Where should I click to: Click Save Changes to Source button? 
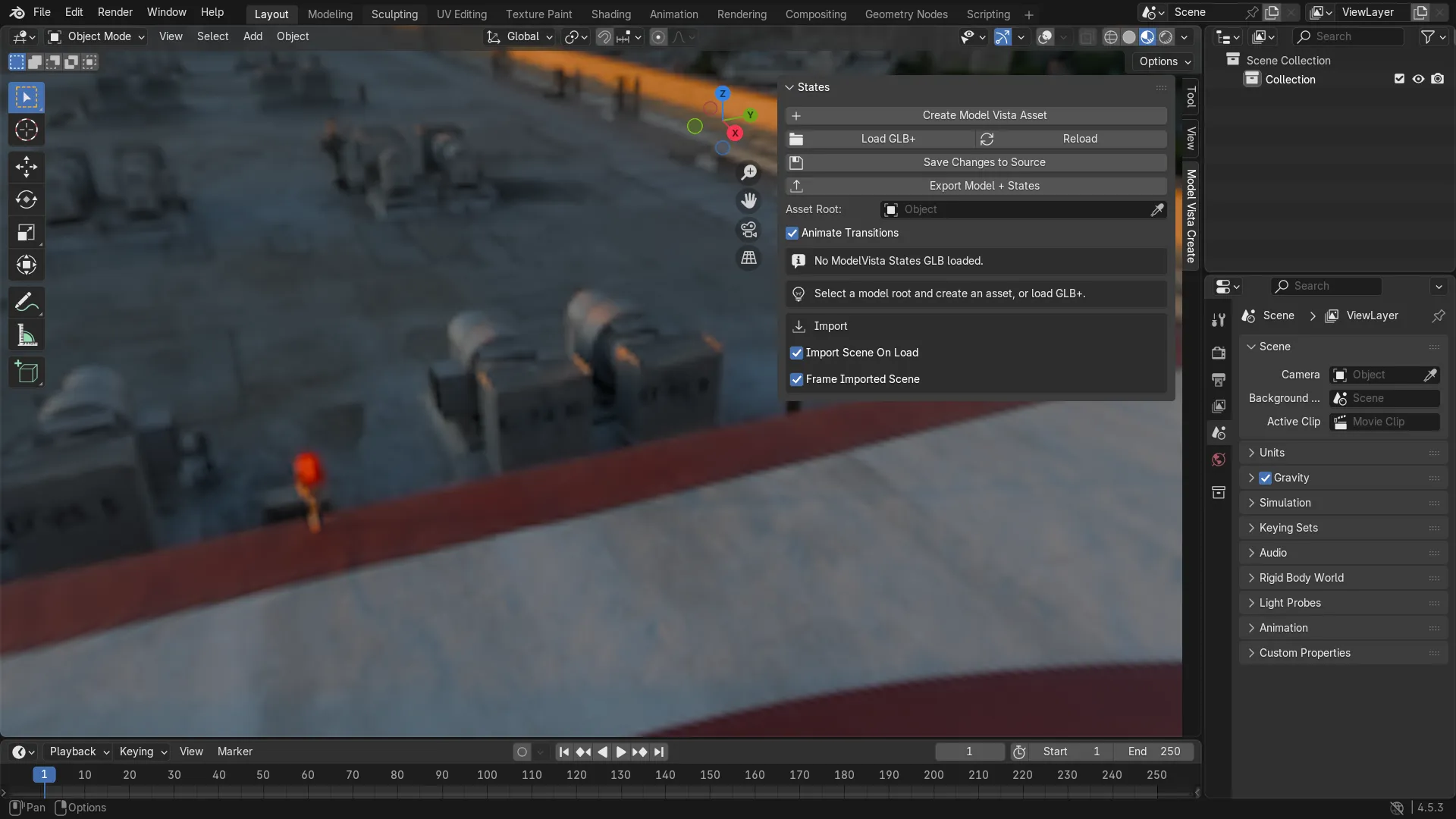[x=976, y=162]
